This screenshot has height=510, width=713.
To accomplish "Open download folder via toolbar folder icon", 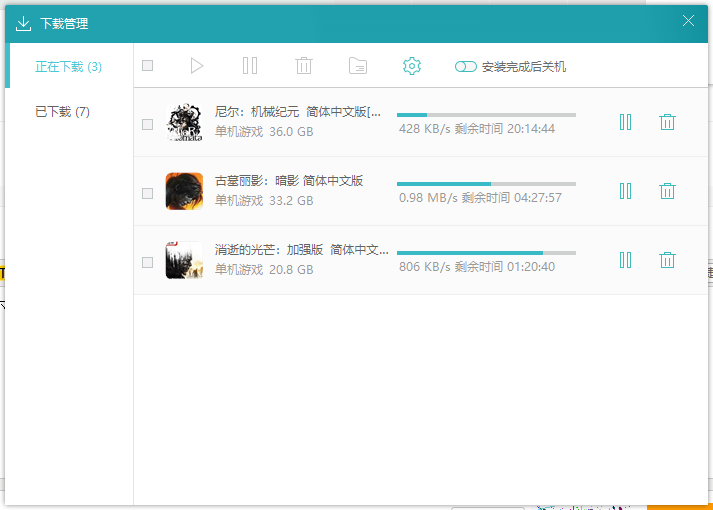I will (358, 66).
